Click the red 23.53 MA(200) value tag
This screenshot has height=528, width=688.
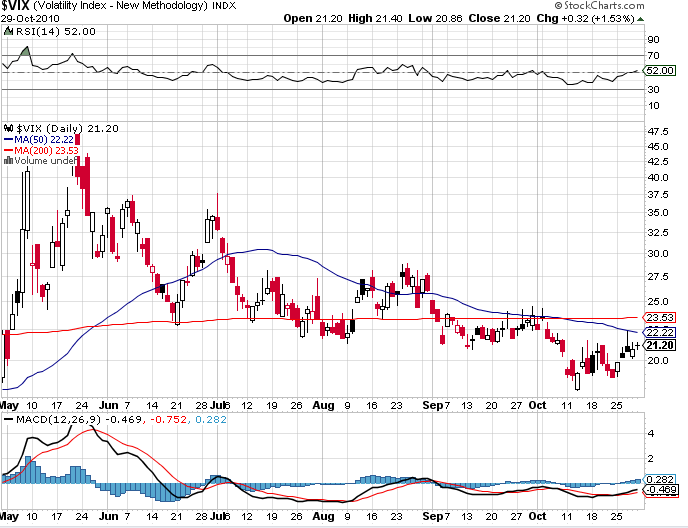coord(657,318)
